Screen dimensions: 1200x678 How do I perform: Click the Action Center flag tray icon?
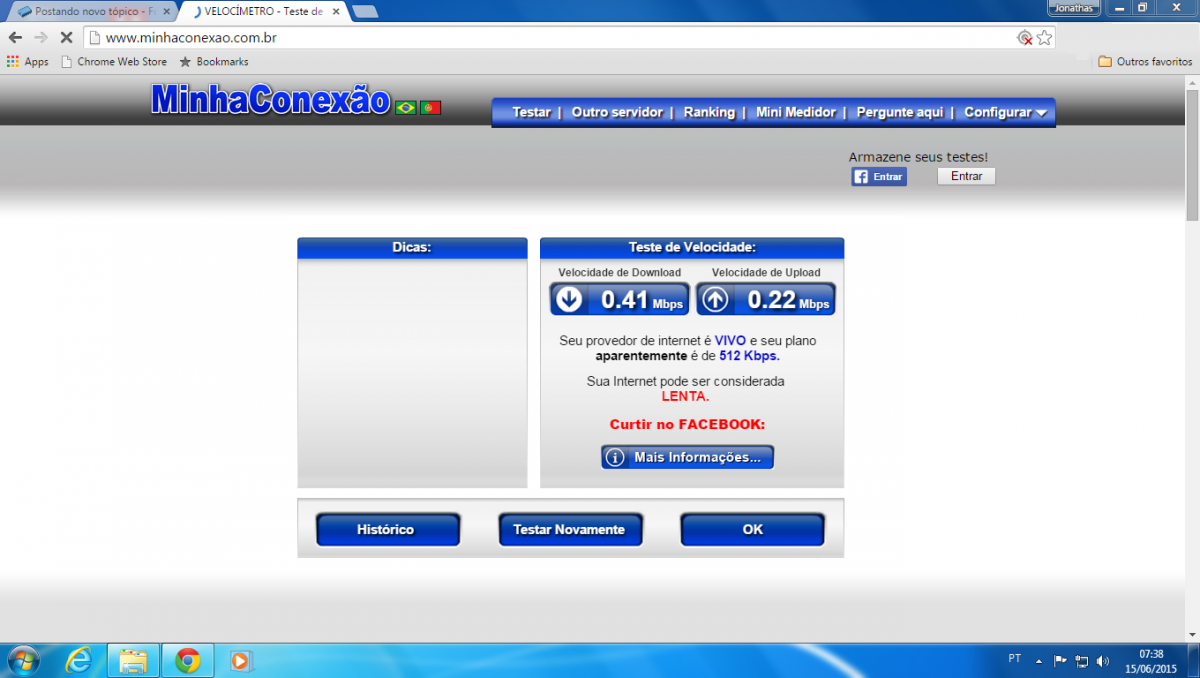(1061, 661)
